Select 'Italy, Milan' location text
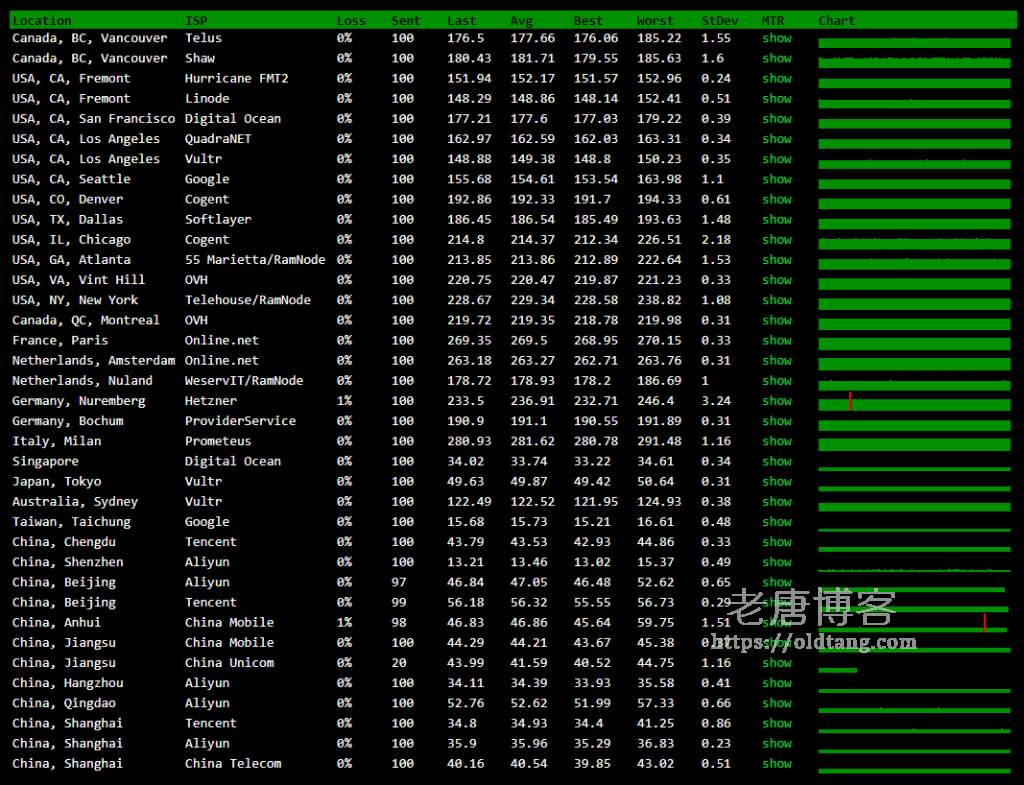 point(57,441)
